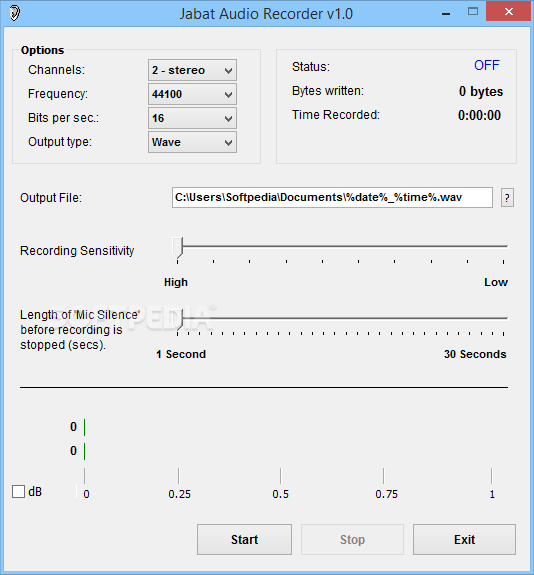
Task: Click the Output File: label
Action: (x=51, y=198)
